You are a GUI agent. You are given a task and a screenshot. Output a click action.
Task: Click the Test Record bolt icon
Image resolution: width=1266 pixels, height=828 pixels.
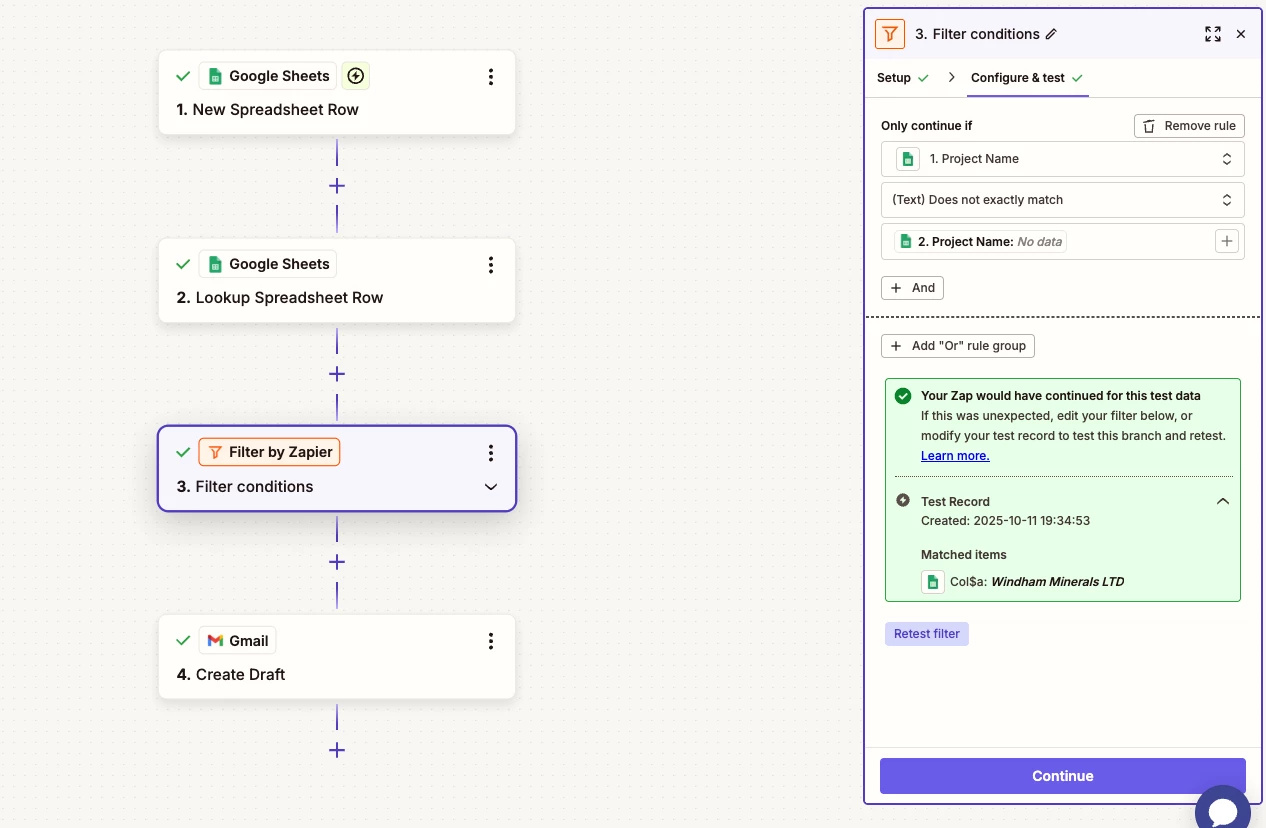[x=903, y=501]
